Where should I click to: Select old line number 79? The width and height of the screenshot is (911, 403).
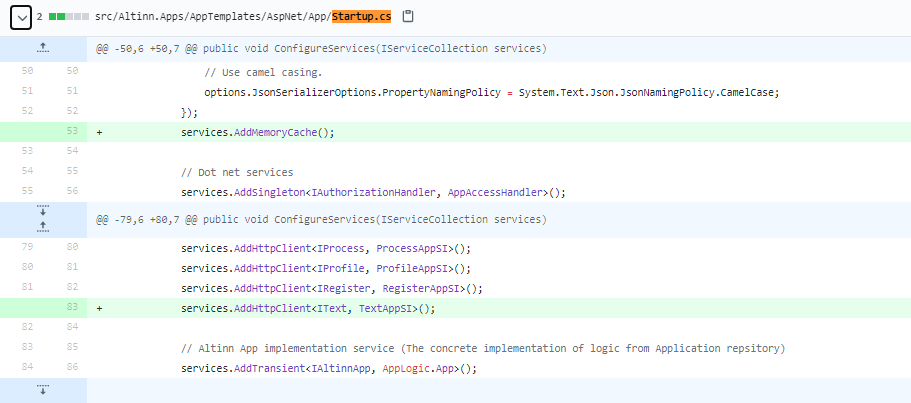pyautogui.click(x=27, y=248)
